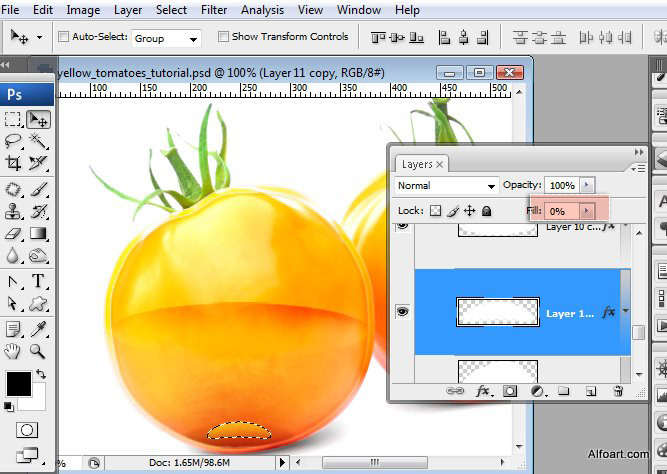The image size is (667, 474).
Task: Open the Normal blend mode dropdown
Action: pyautogui.click(x=446, y=186)
